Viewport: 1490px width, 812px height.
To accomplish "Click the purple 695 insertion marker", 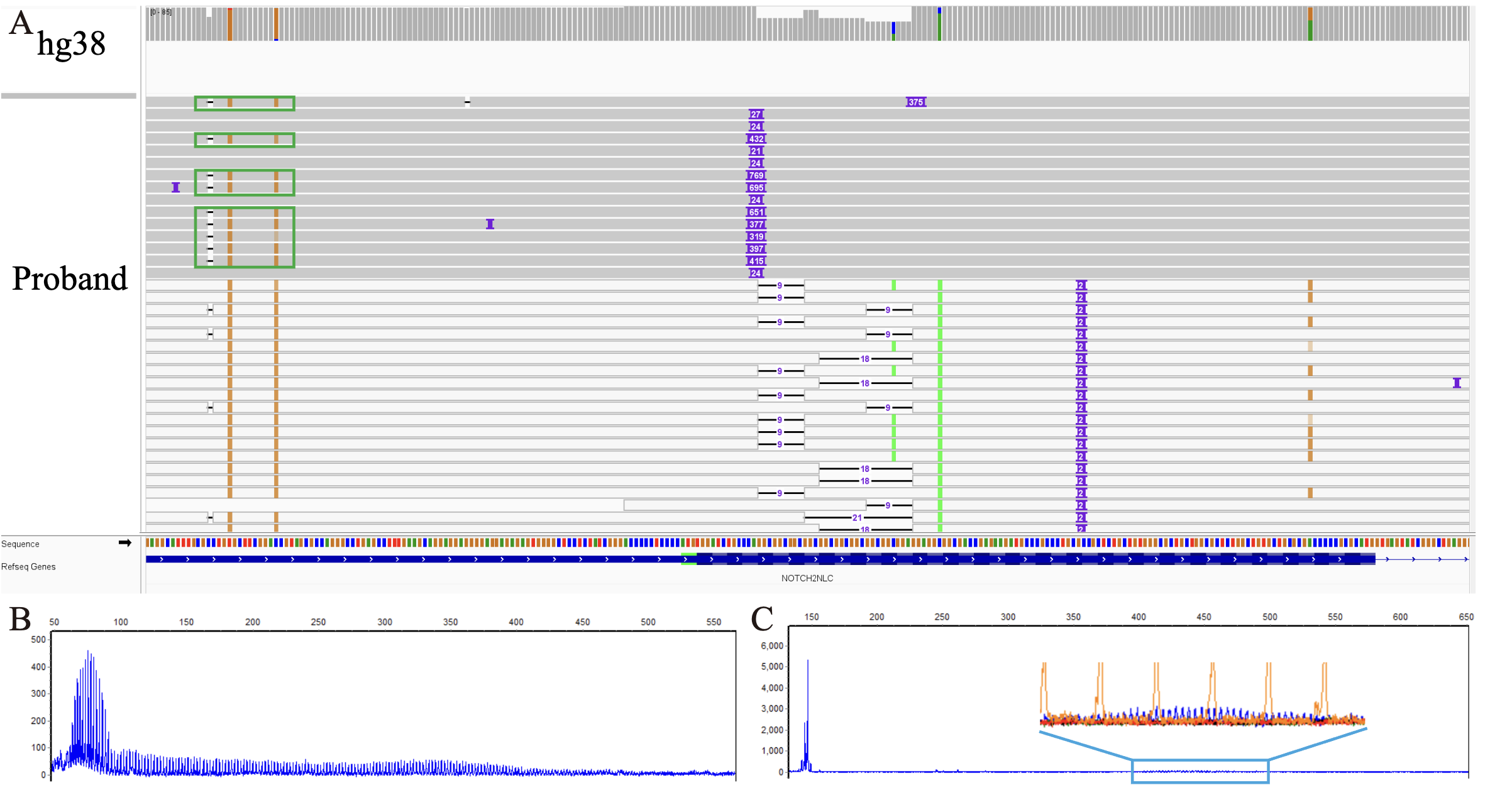I will tap(756, 188).
